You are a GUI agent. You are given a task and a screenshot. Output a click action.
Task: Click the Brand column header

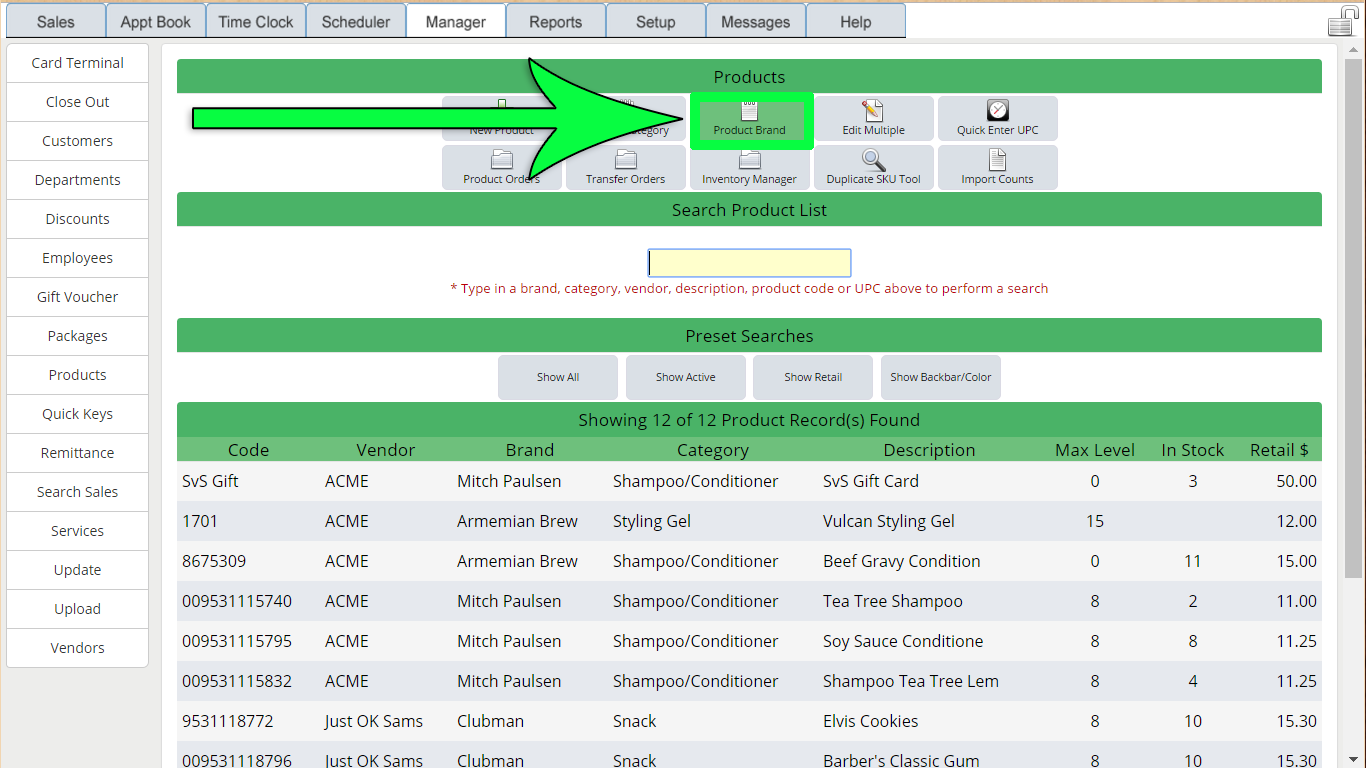[529, 450]
